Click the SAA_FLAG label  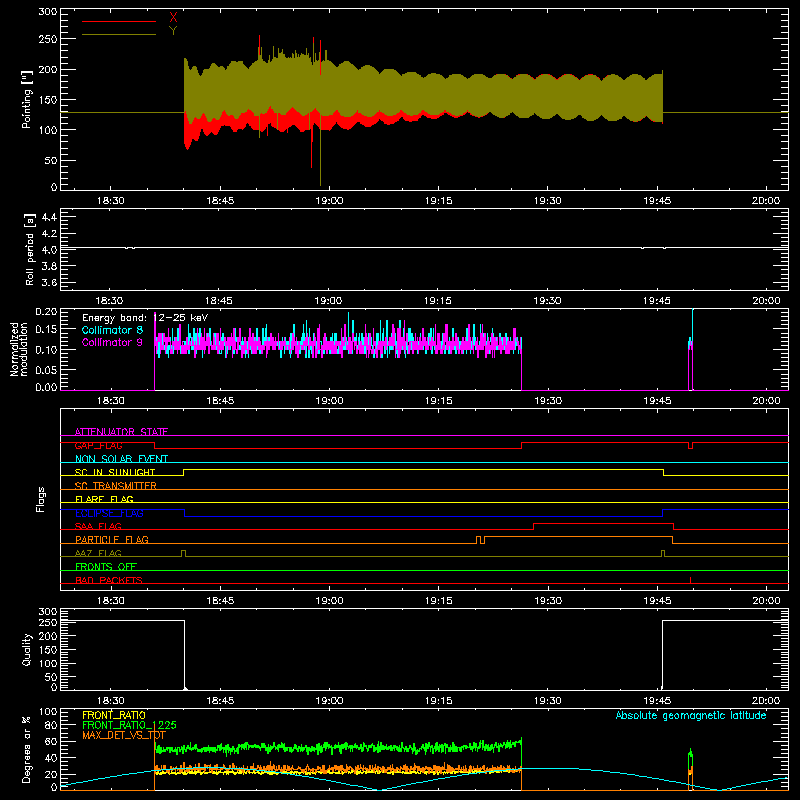point(98,526)
